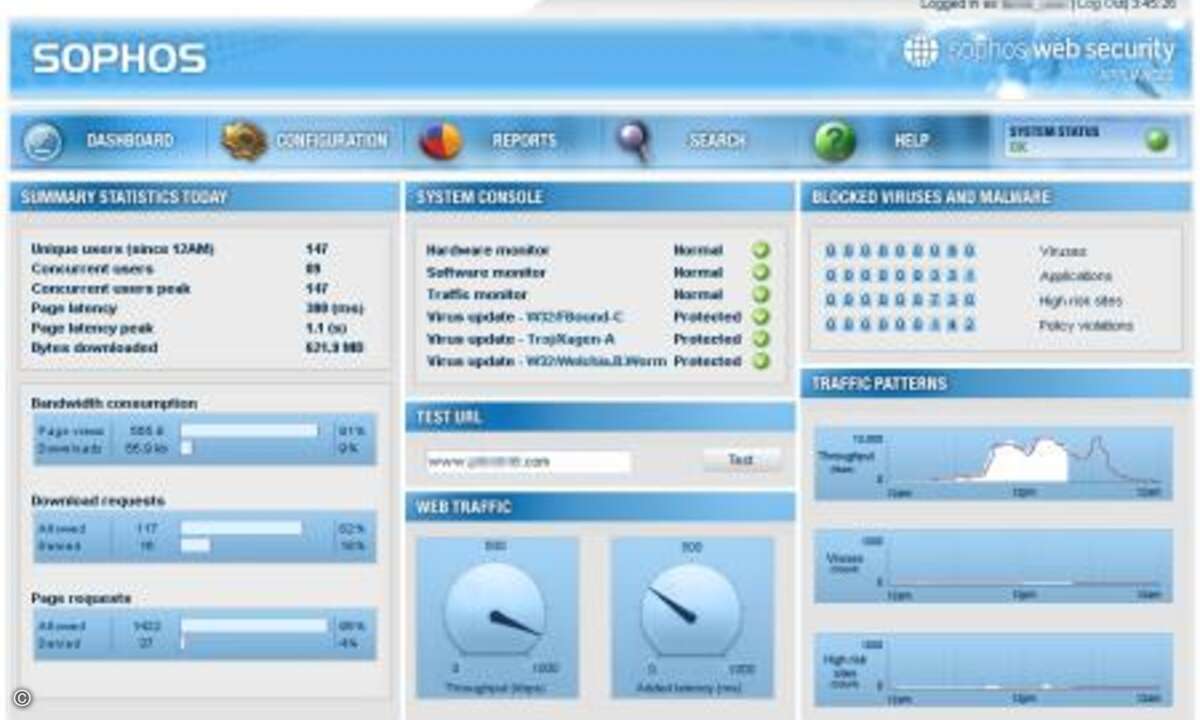Click the Sophos logo
The width and height of the screenshot is (1200, 720).
coord(119,58)
